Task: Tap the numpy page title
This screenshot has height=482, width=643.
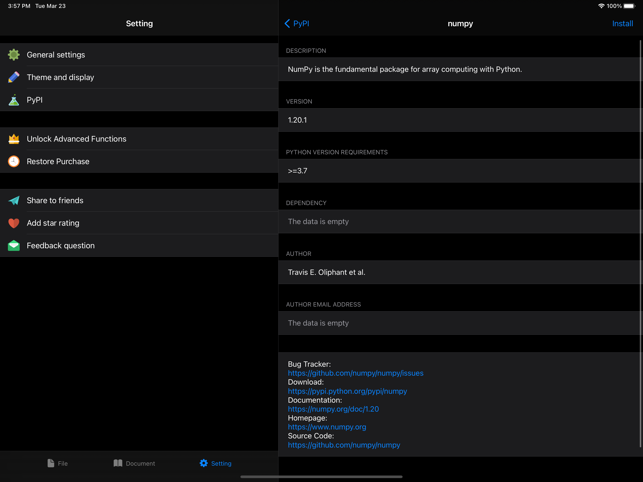Action: pos(460,23)
